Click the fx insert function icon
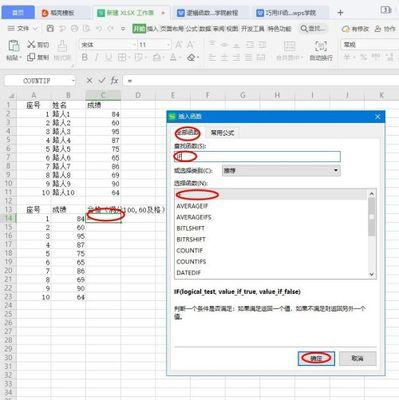 point(114,80)
